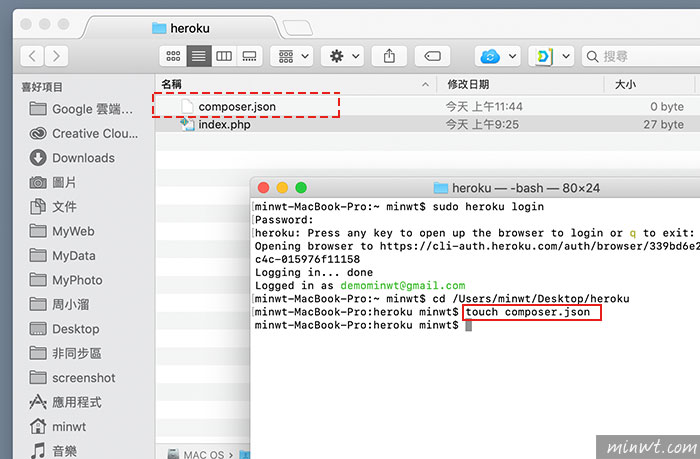
Task: Sort files by 大小 column
Action: coord(625,84)
